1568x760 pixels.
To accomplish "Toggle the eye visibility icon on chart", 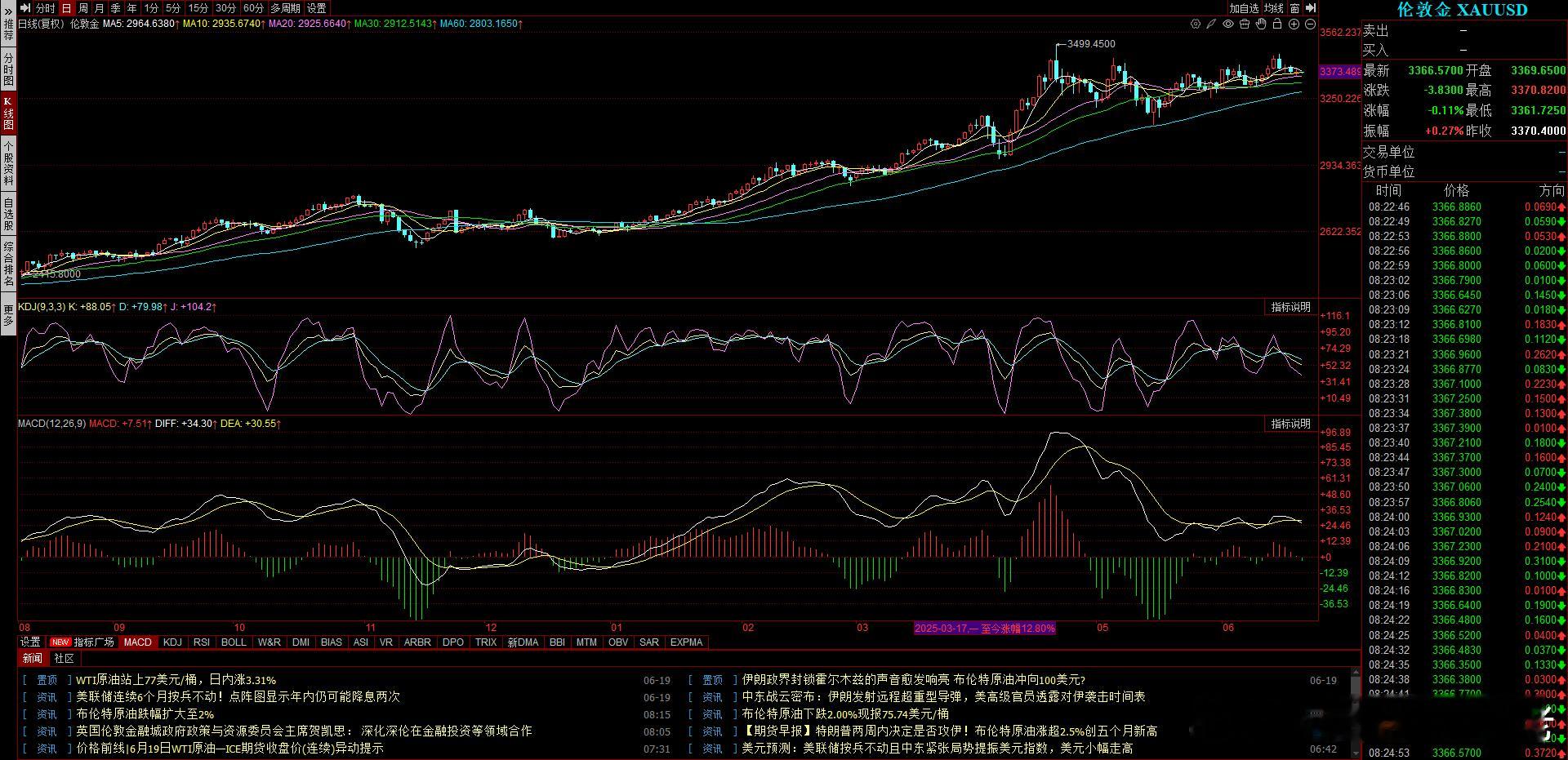I will tap(1228, 24).
